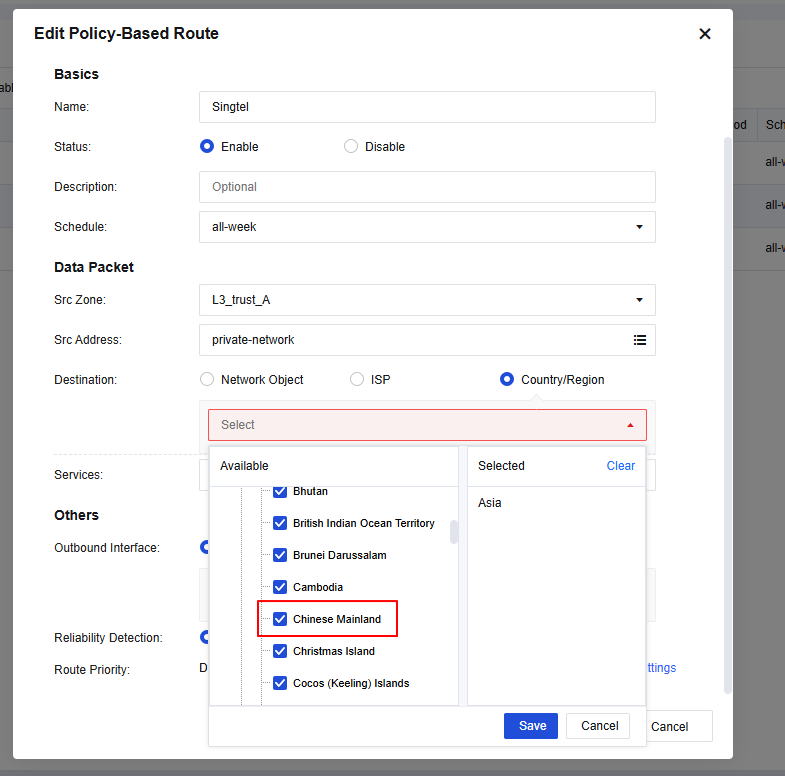Uncheck the Christmas Island checkbox
Viewport: 785px width, 776px height.
[x=280, y=651]
